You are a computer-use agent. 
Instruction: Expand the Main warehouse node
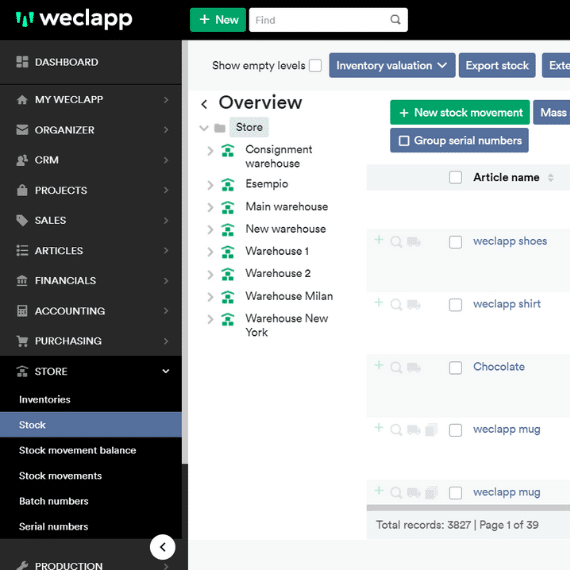210,208
